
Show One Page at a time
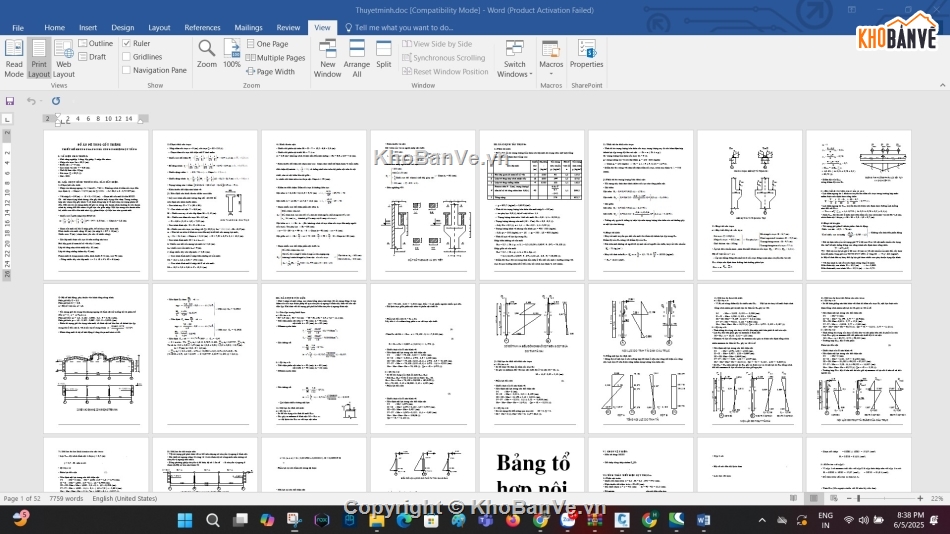[x=267, y=44]
